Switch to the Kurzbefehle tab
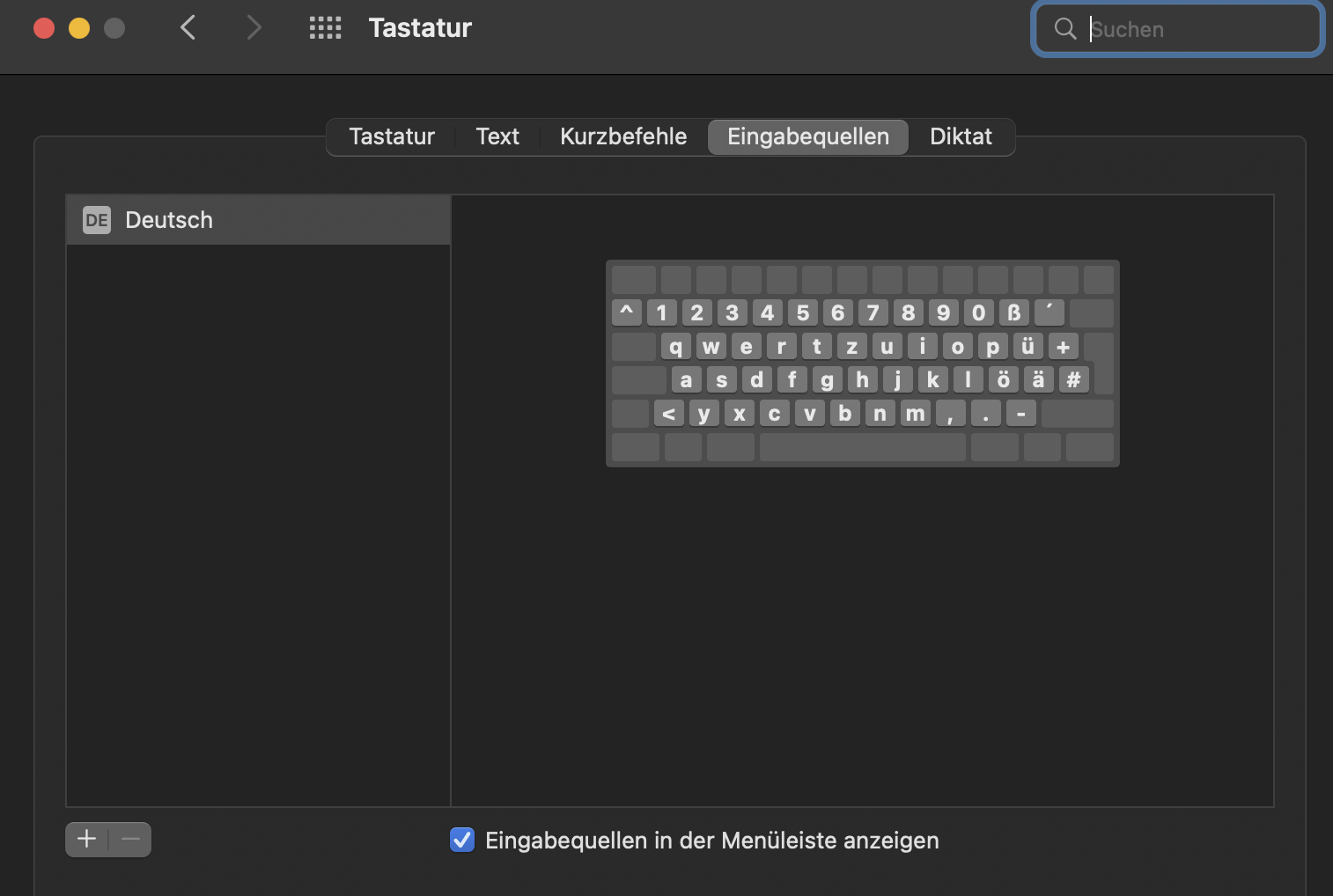The image size is (1333, 896). click(x=623, y=136)
